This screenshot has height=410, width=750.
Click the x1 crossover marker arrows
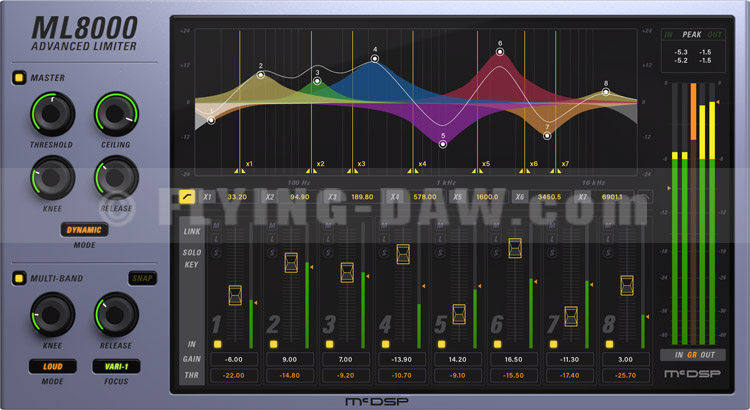coord(240,171)
